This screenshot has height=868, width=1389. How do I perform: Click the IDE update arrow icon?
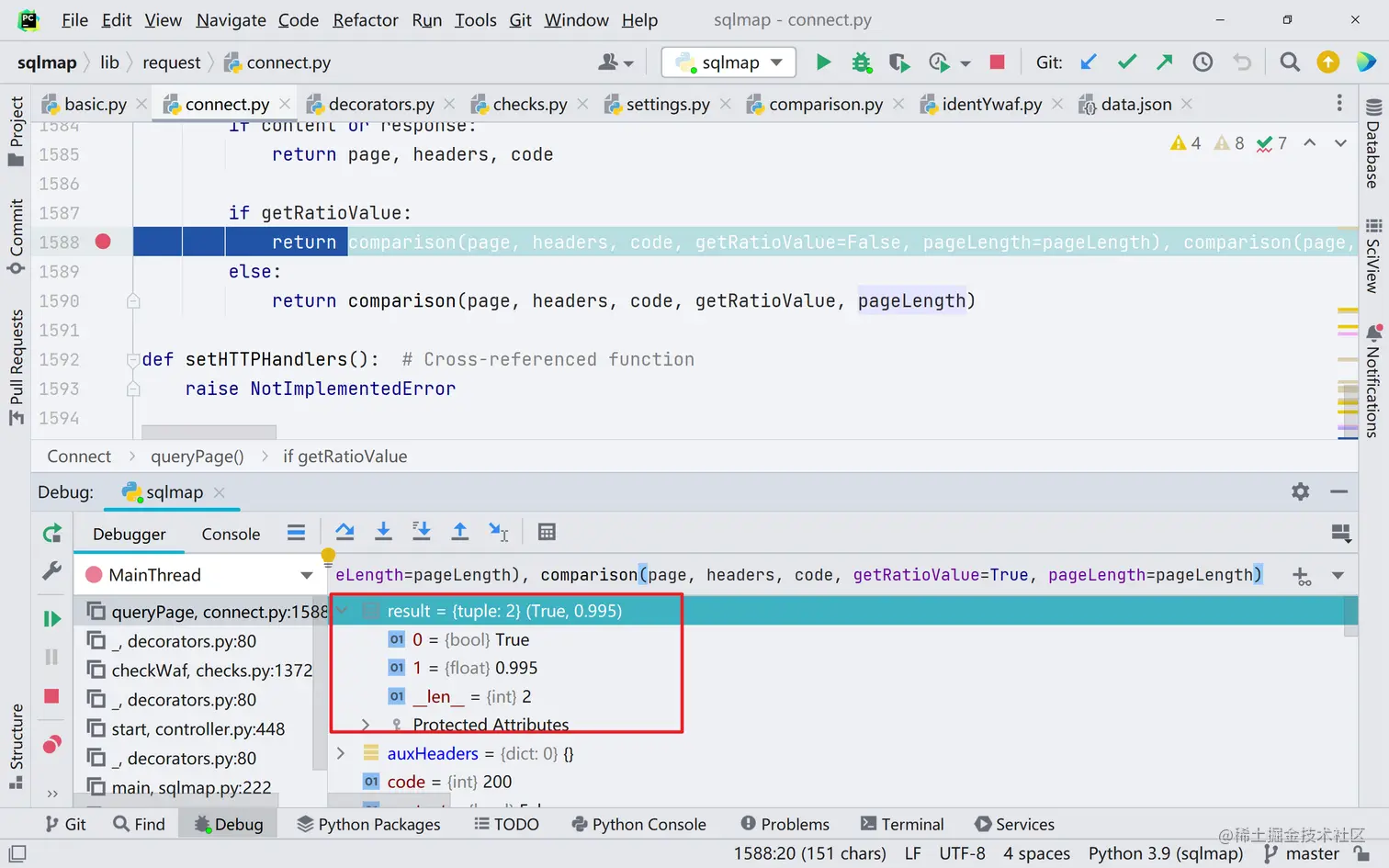pyautogui.click(x=1327, y=62)
